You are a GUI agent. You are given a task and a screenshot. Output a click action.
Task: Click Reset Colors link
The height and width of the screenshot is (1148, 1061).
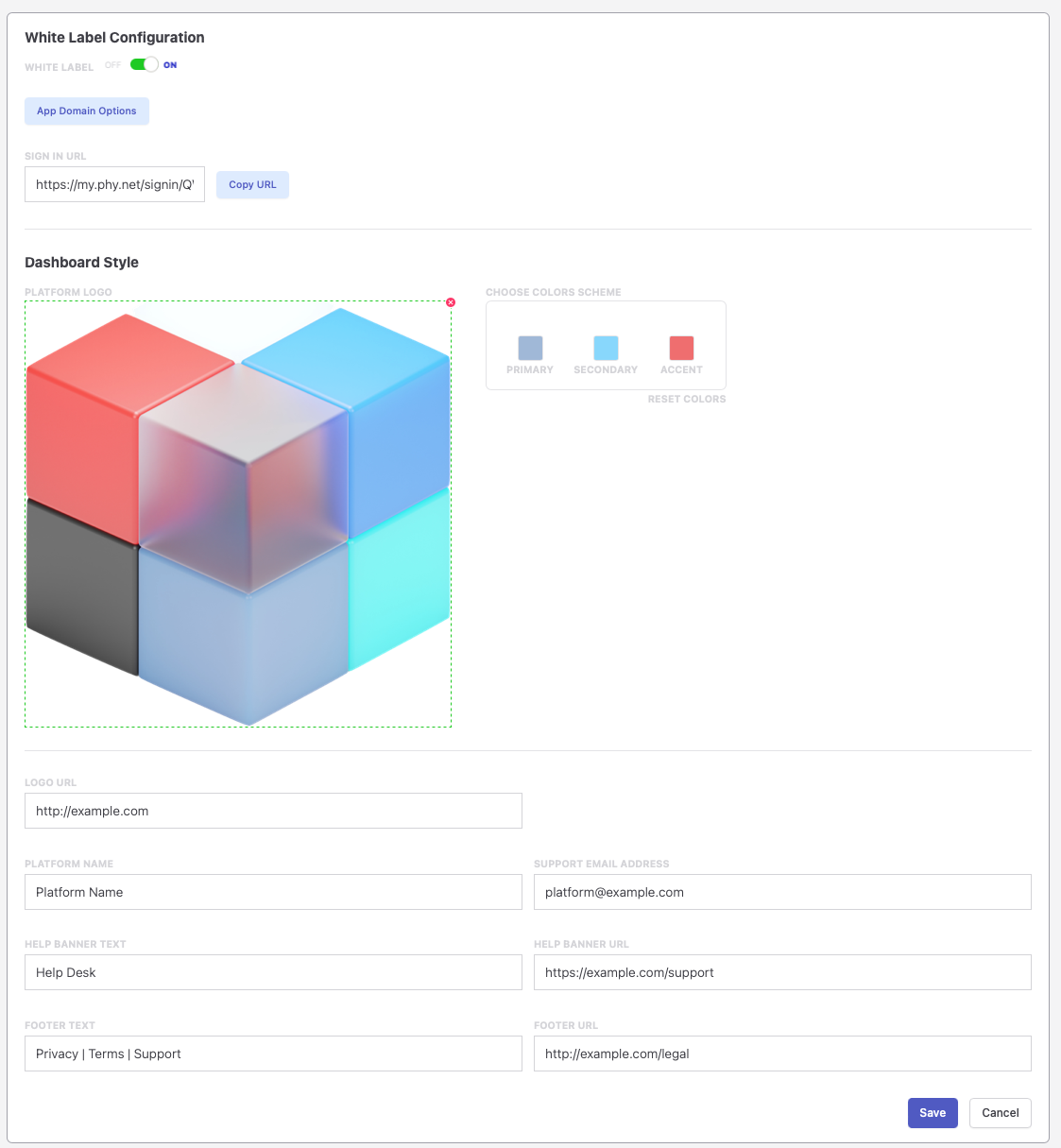[686, 400]
